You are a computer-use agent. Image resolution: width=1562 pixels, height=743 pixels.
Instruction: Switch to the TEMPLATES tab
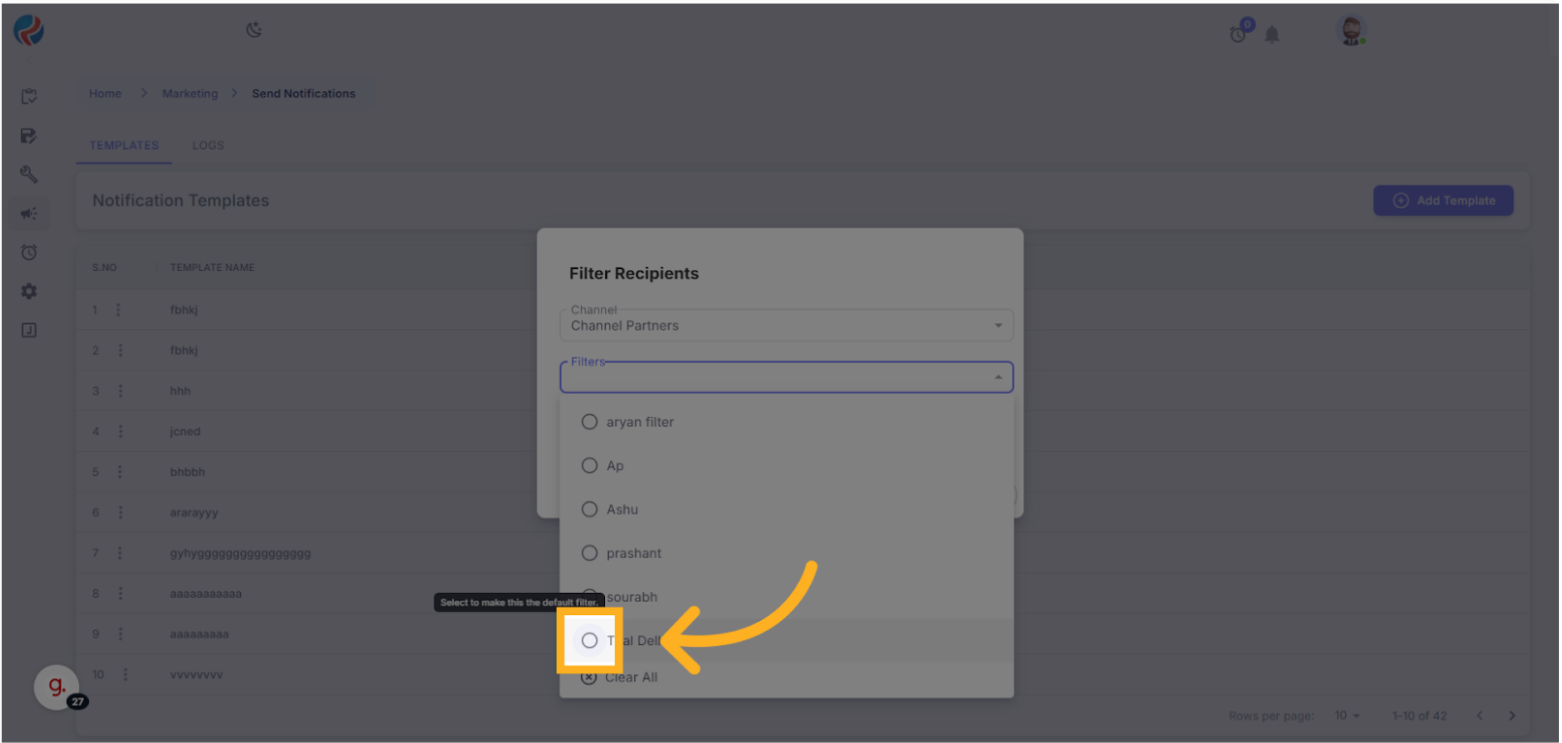point(124,145)
